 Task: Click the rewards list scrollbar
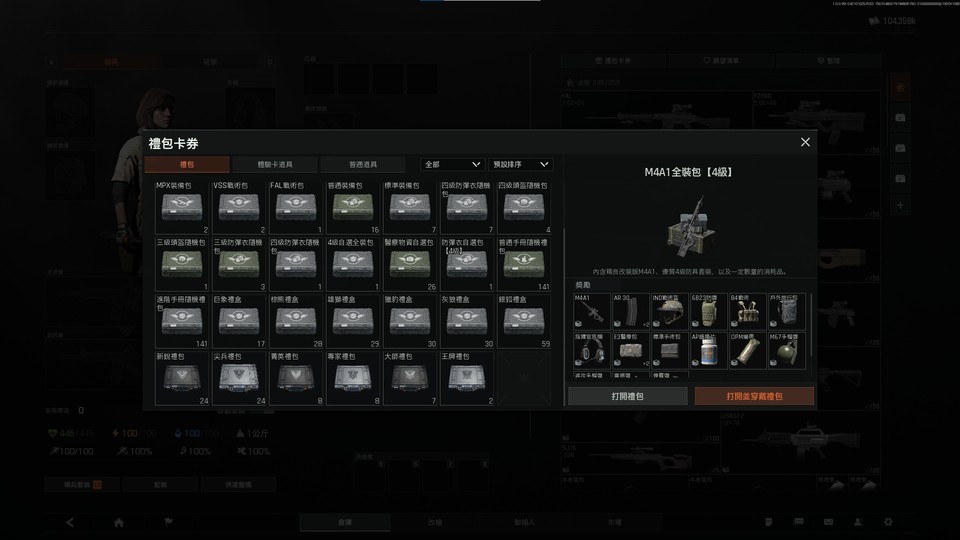pos(811,324)
